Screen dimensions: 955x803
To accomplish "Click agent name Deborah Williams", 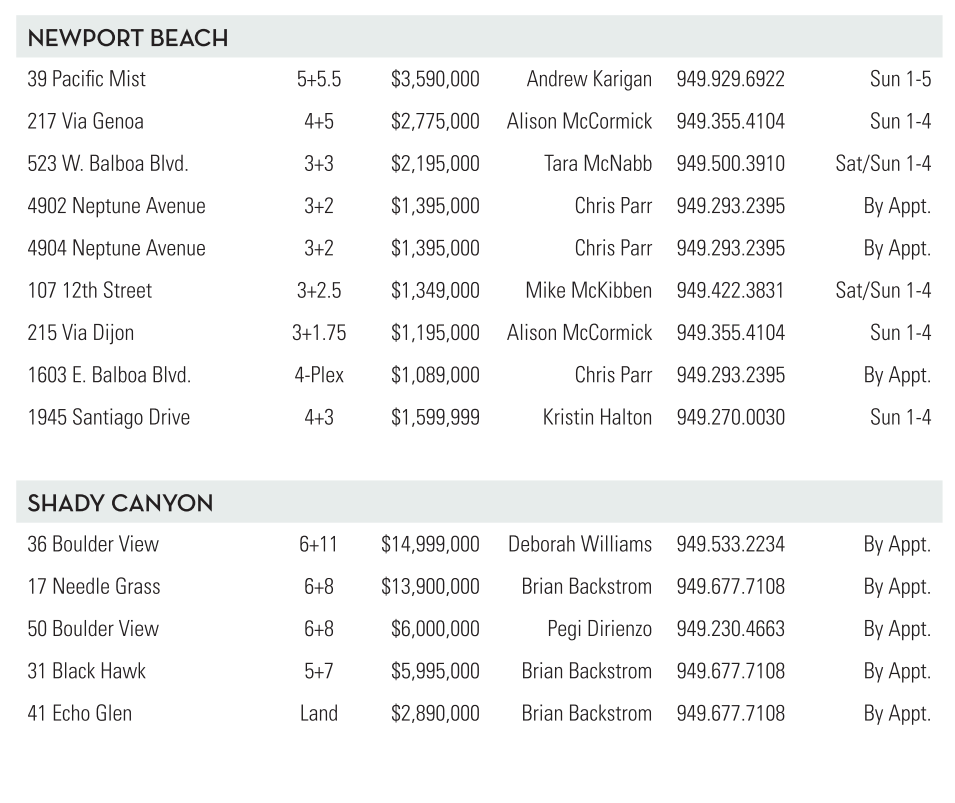I will [579, 545].
